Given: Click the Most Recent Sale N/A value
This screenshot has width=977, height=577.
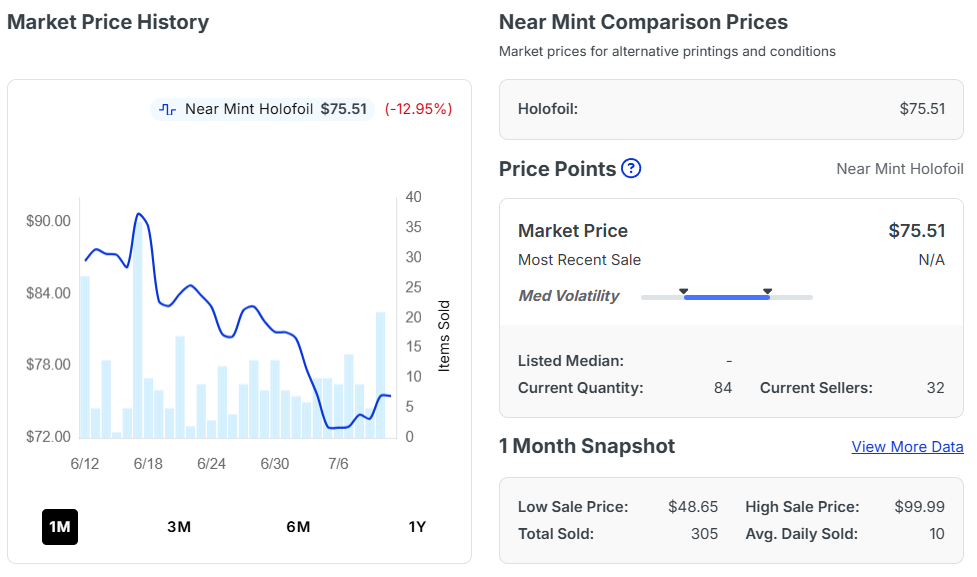Looking at the screenshot, I should coord(932,260).
